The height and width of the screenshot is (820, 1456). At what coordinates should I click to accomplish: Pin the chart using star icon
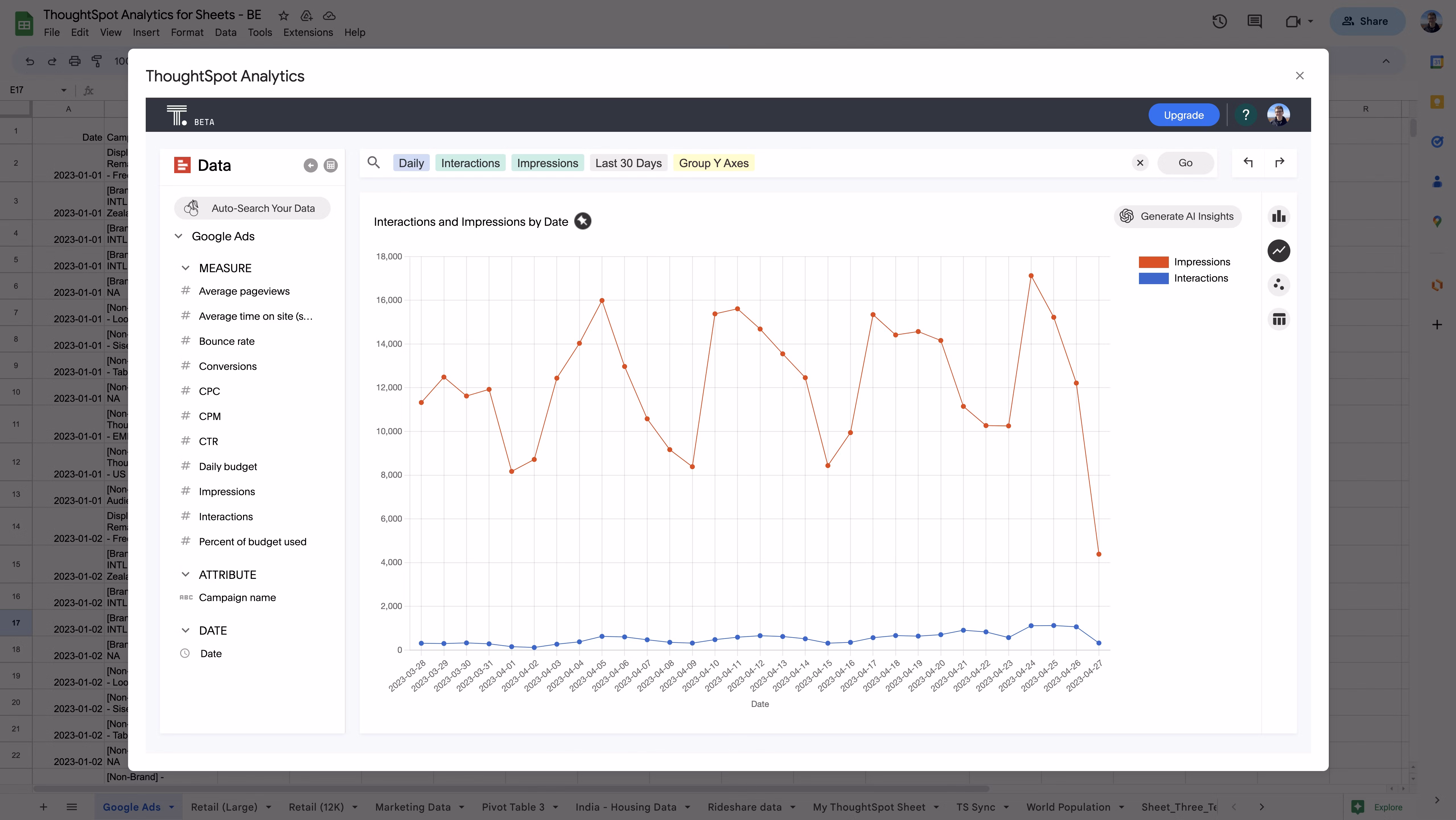click(583, 221)
